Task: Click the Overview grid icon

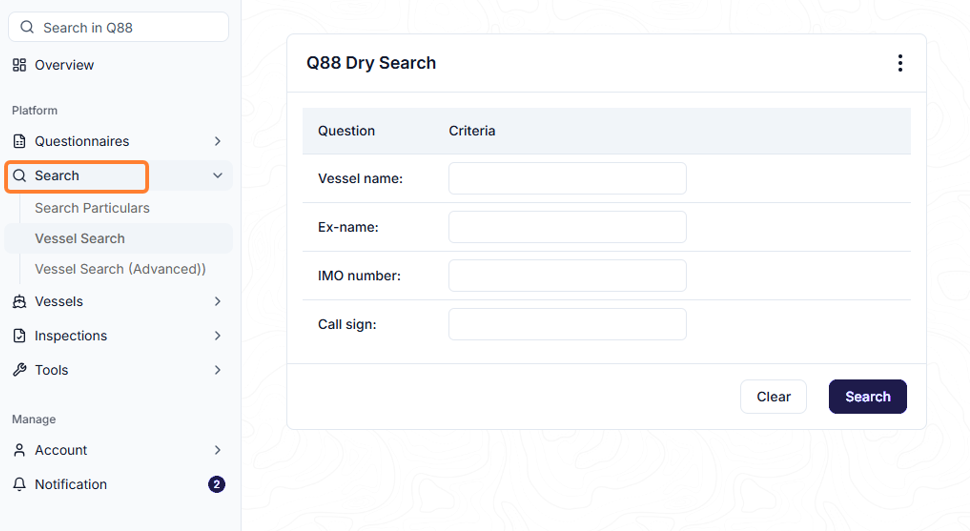Action: pyautogui.click(x=19, y=65)
